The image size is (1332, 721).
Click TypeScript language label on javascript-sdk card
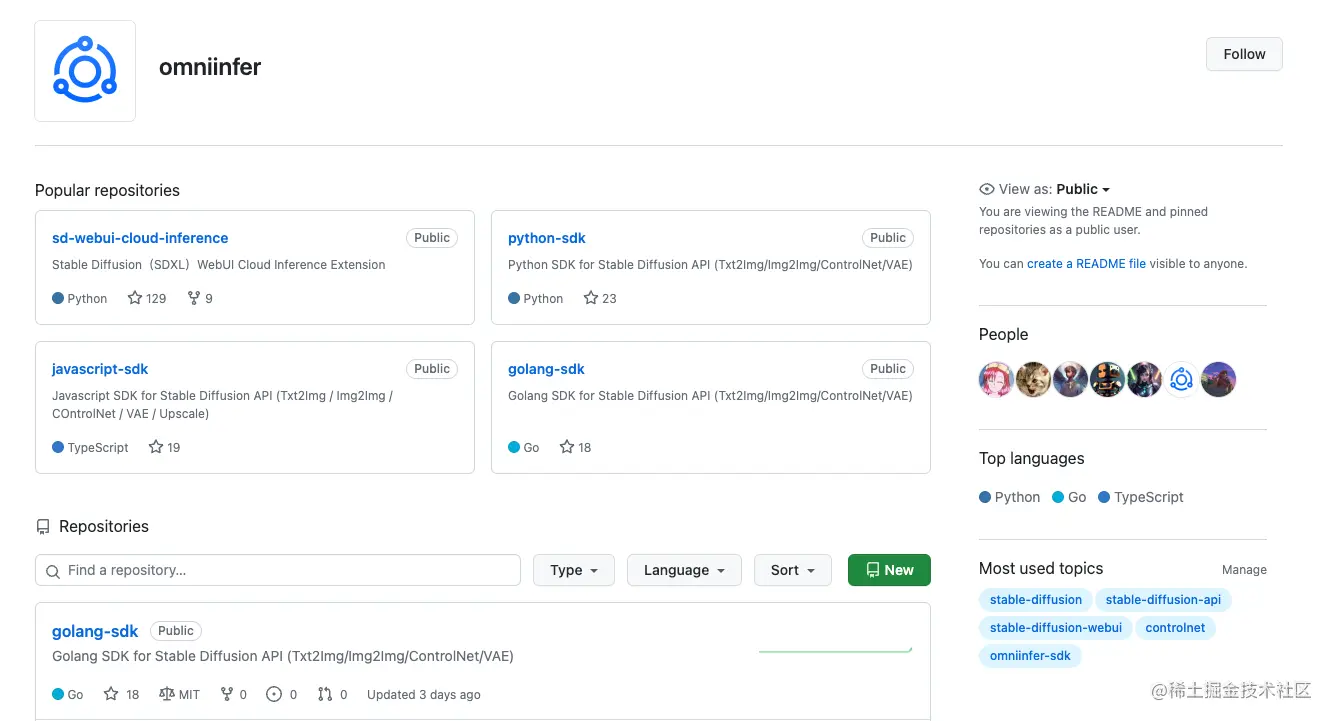(90, 447)
